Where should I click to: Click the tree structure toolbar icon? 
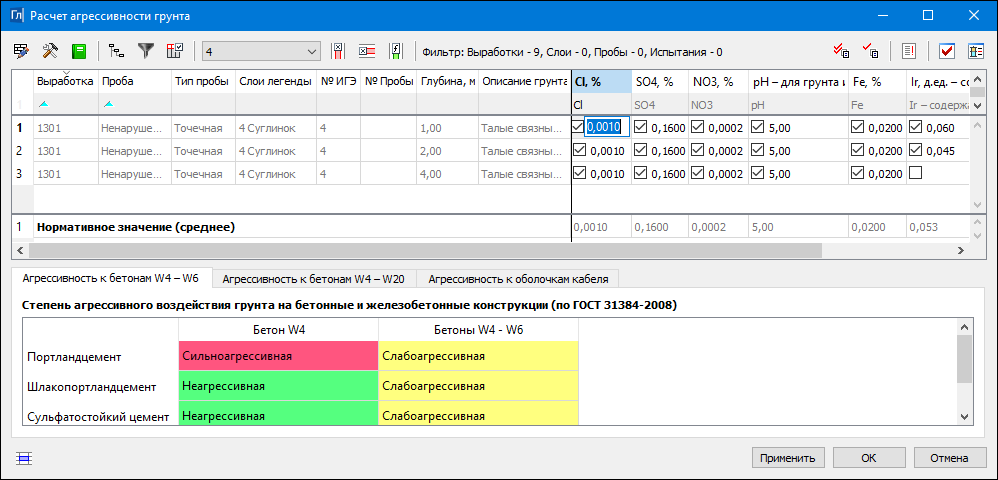[x=116, y=52]
